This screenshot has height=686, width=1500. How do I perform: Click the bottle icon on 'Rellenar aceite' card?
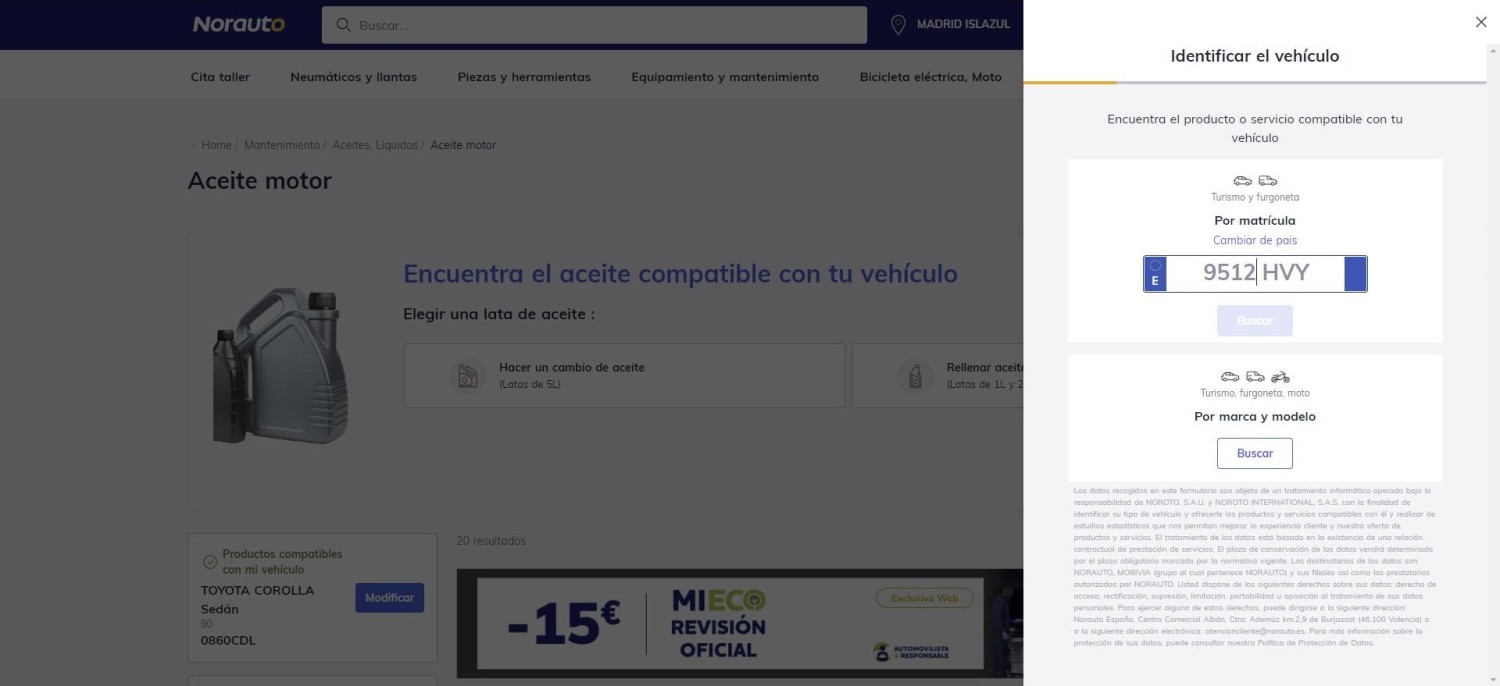tap(915, 375)
